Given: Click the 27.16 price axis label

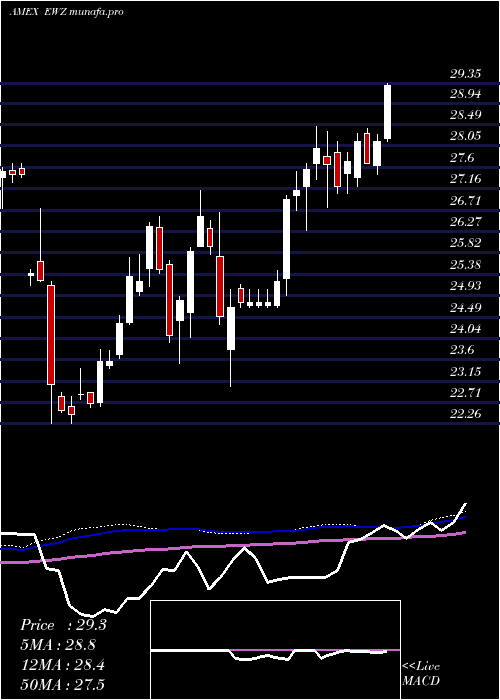Looking at the screenshot, I should pos(465,179).
